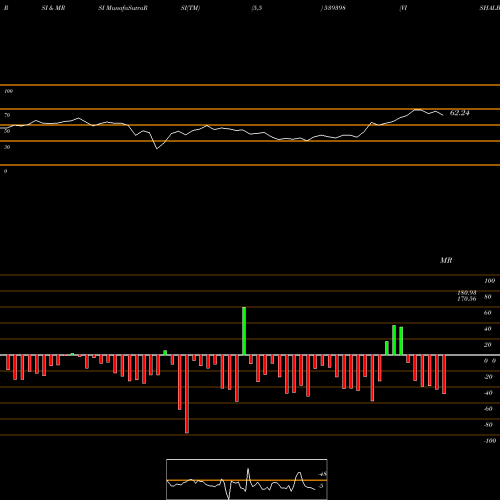The height and width of the screenshot is (500, 500).
Task: Click the MR axis label -60
Action: pyautogui.click(x=488, y=409)
